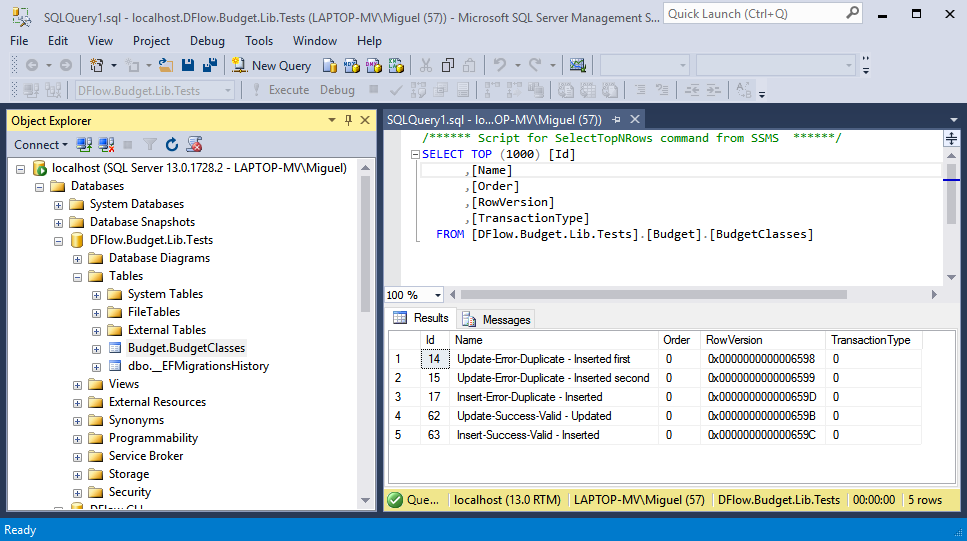Viewport: 967px width, 541px height.
Task: Click the Save All icon
Action: coord(210,65)
